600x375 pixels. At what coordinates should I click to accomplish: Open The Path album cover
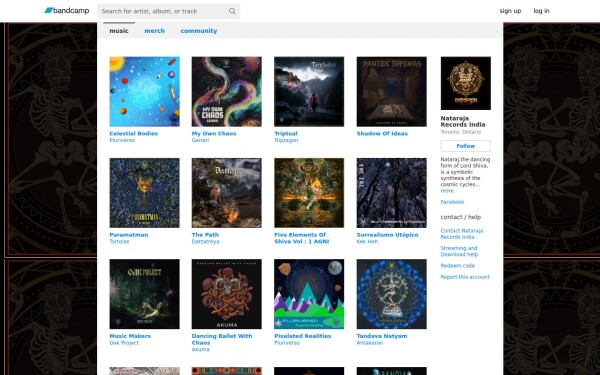pos(227,193)
